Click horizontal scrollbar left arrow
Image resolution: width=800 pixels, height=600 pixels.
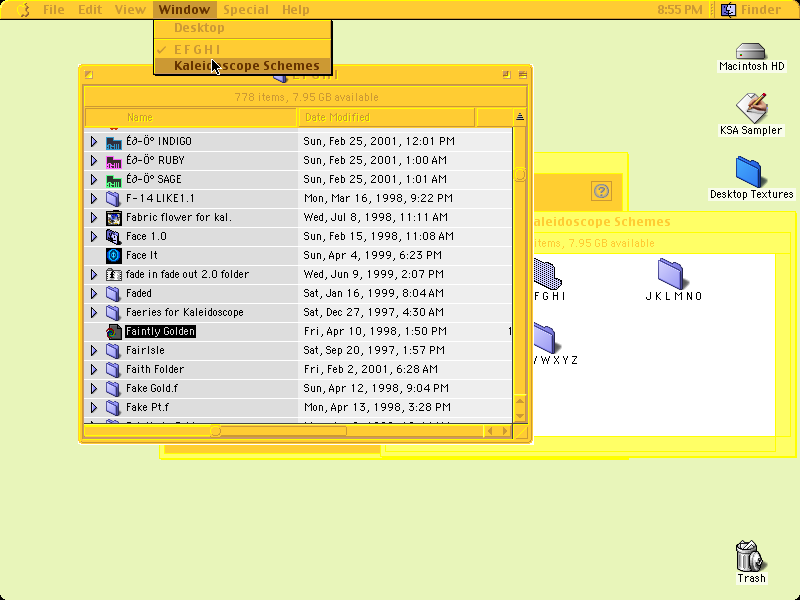click(x=490, y=431)
